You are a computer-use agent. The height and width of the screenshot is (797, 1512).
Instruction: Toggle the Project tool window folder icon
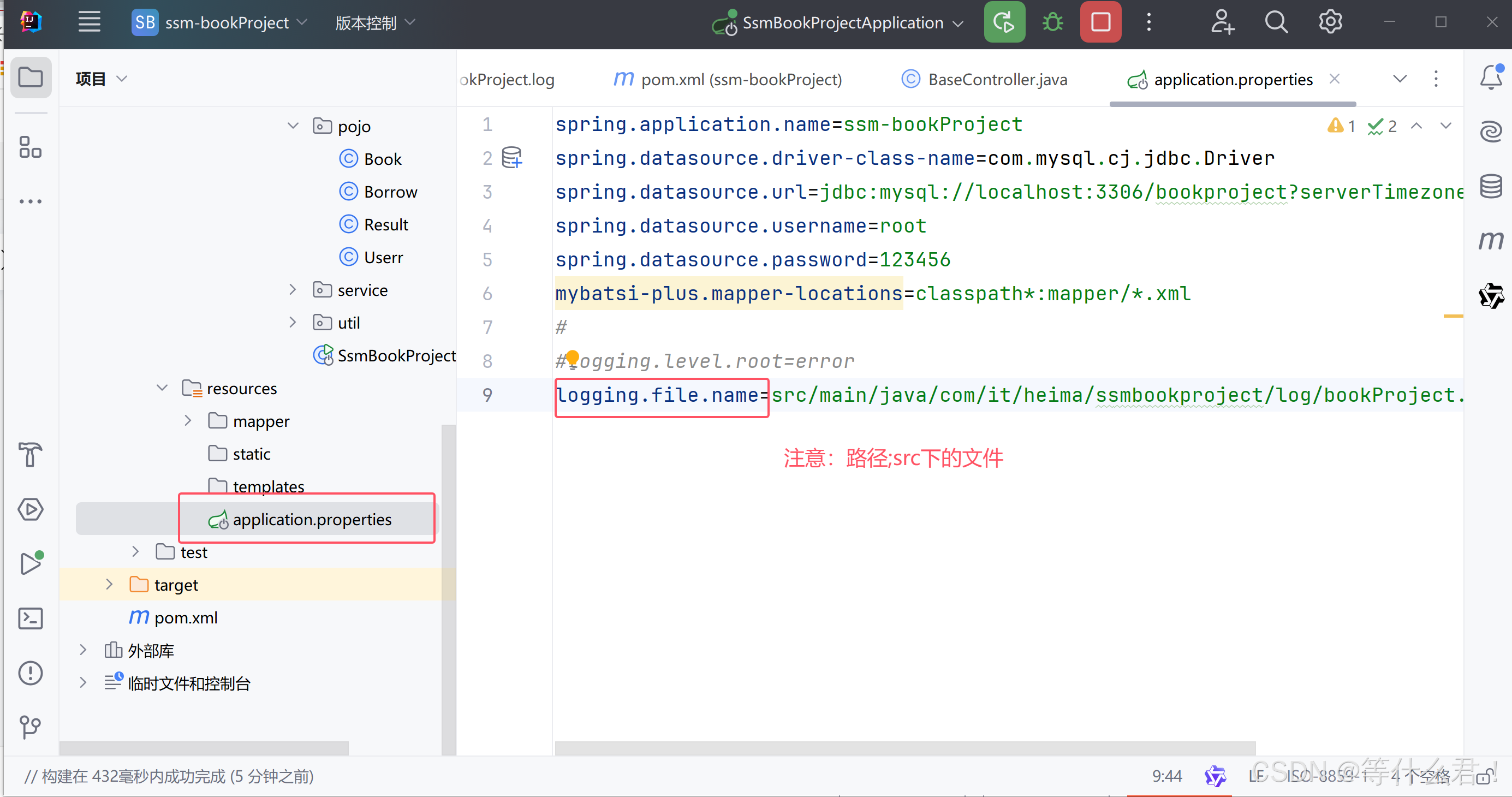pos(31,78)
